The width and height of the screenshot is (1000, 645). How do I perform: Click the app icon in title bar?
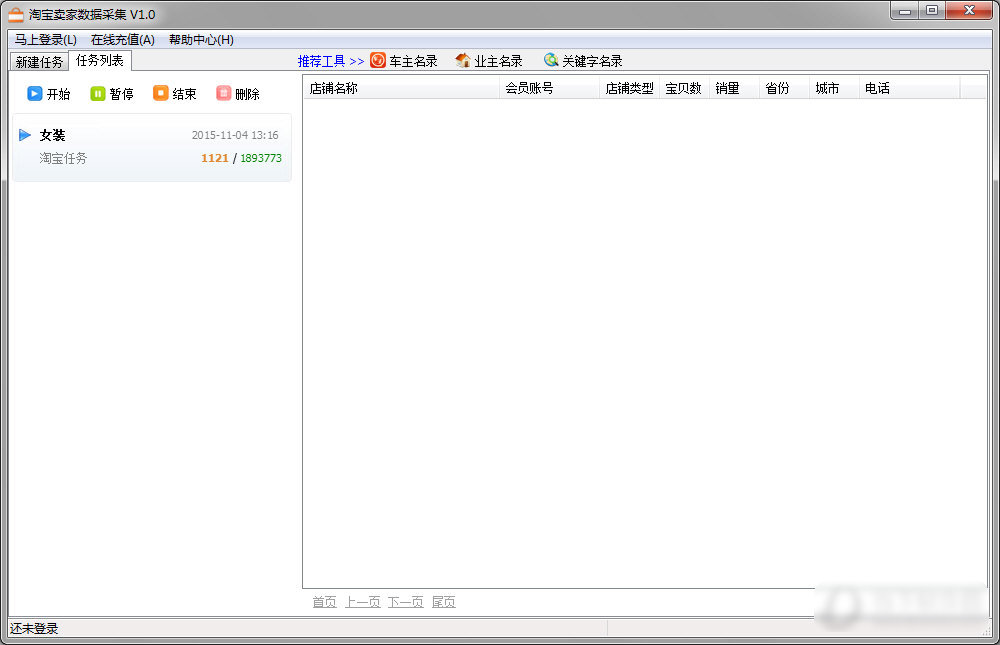[x=15, y=14]
